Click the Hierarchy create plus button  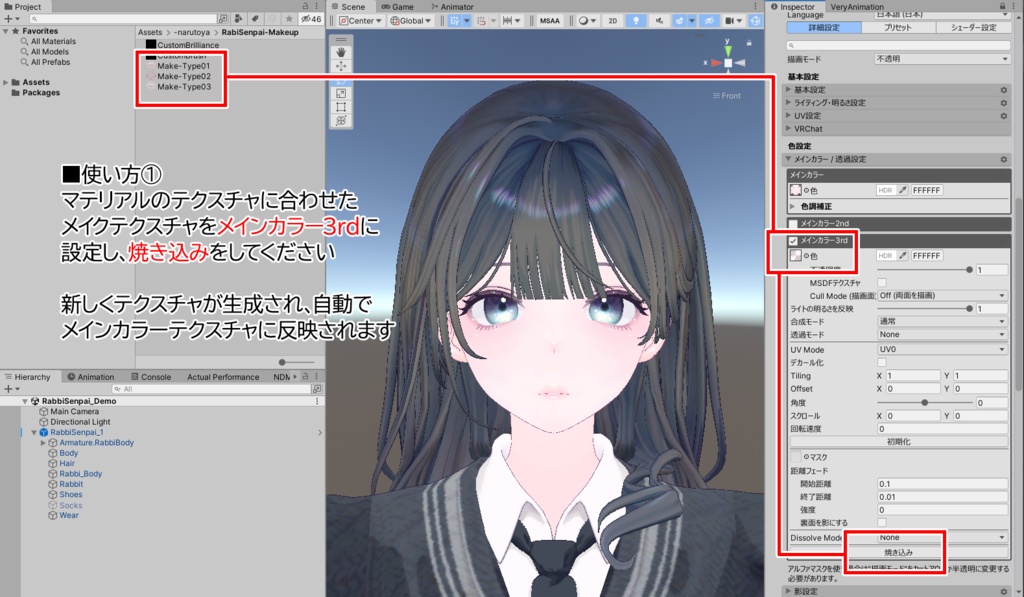12,389
